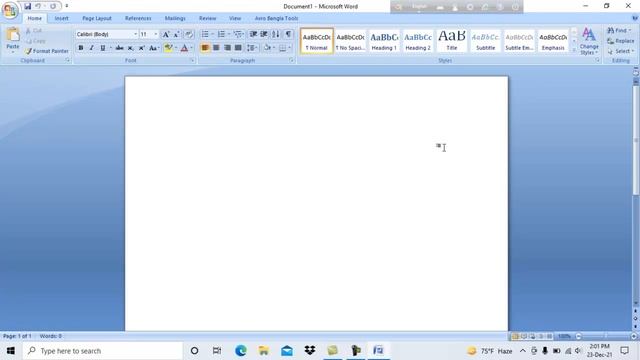This screenshot has height=360, width=640.
Task: Click the Bullets list icon
Action: (205, 34)
